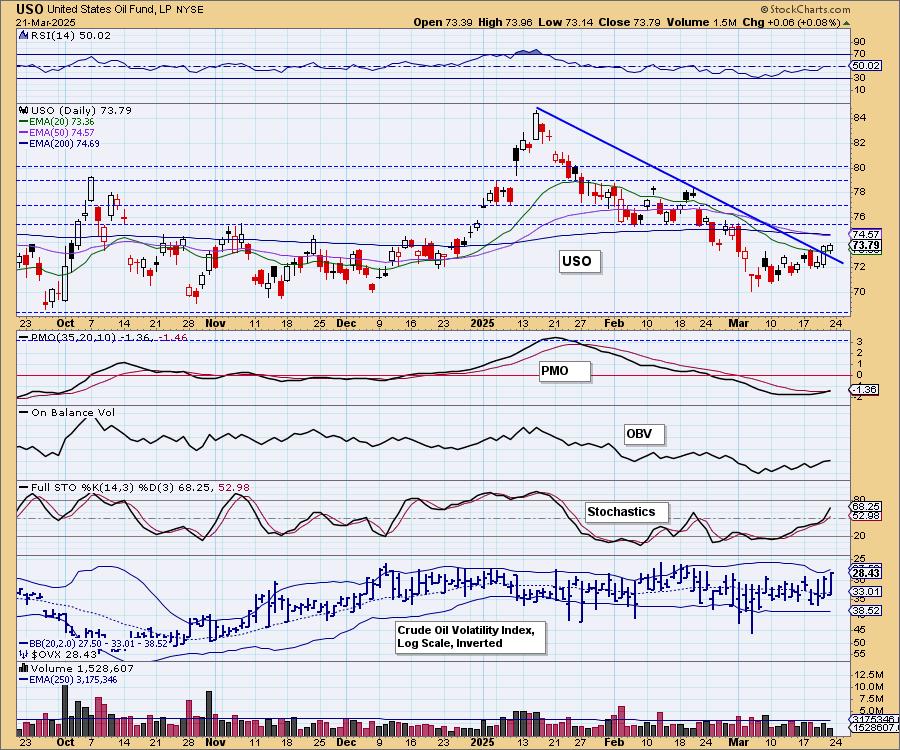Click the OBV annotation box

(x=644, y=434)
